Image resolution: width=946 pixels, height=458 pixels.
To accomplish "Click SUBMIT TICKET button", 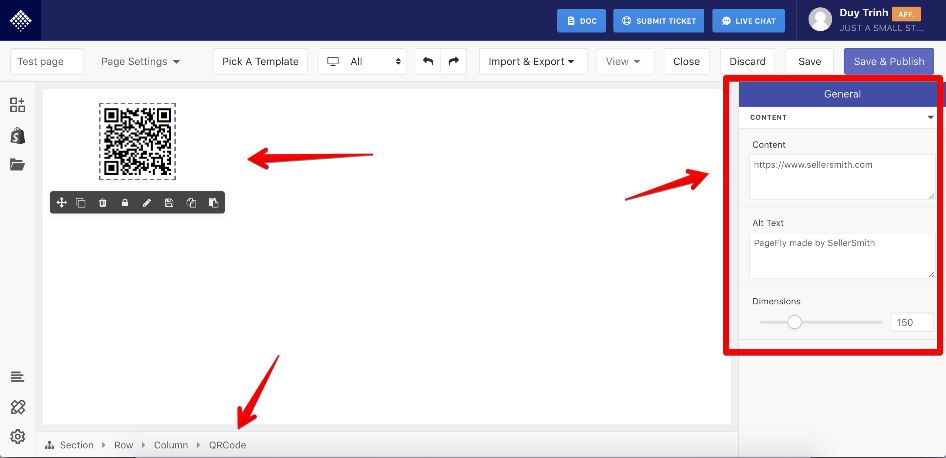I will click(659, 21).
